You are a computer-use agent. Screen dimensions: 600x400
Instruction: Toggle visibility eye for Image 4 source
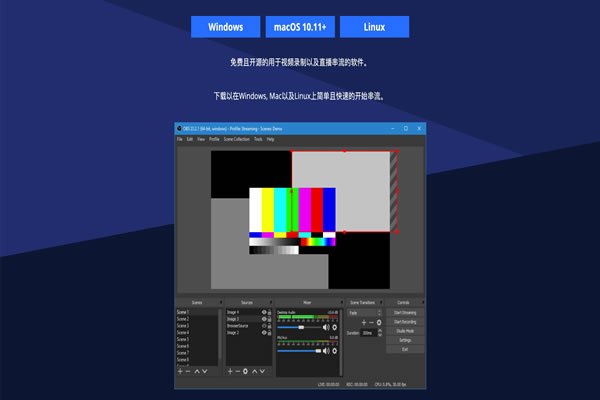click(264, 312)
